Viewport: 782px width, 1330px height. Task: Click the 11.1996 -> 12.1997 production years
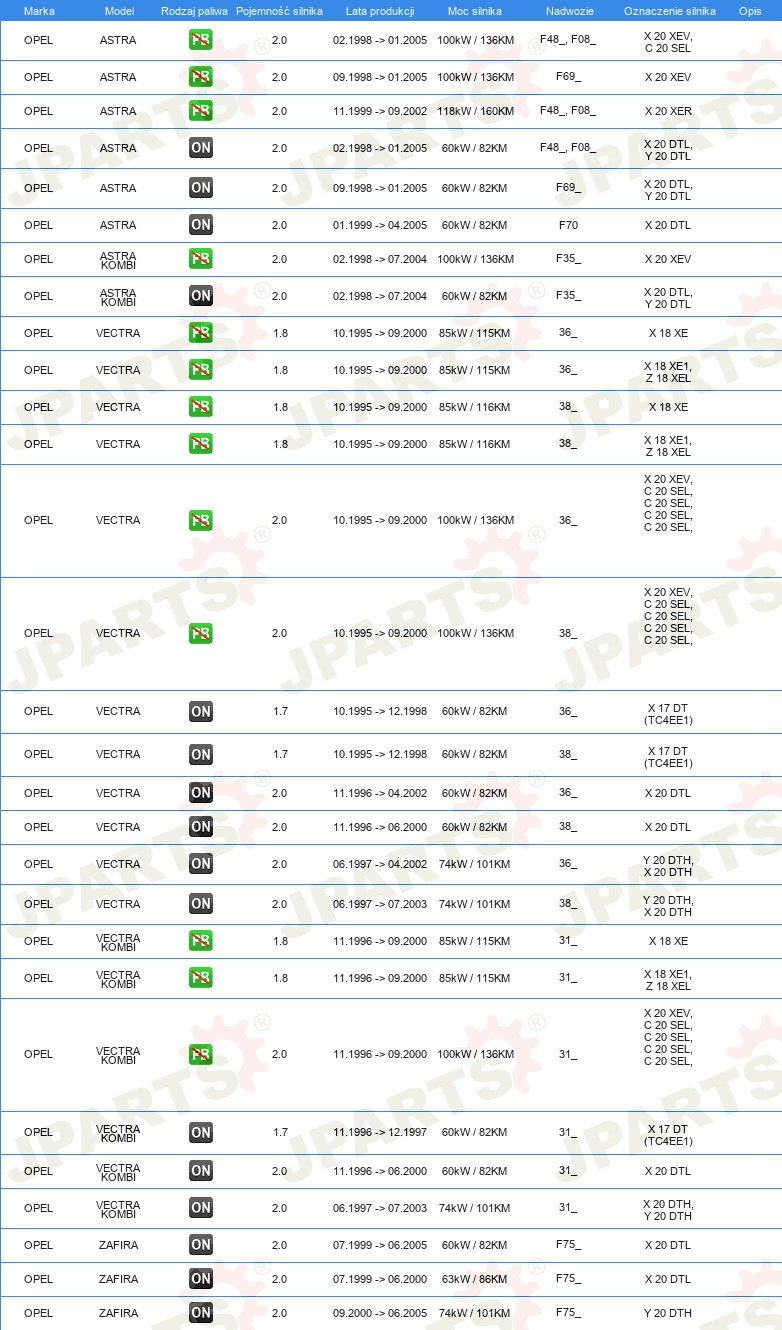[x=380, y=1132]
